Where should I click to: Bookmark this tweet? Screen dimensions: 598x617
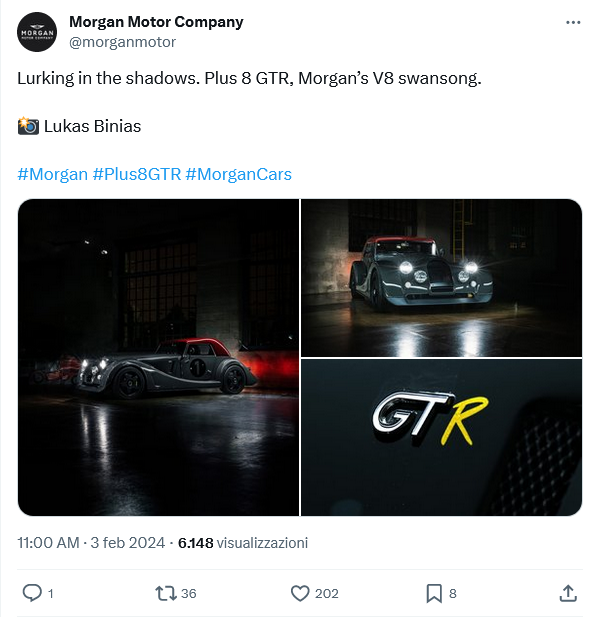pyautogui.click(x=434, y=593)
